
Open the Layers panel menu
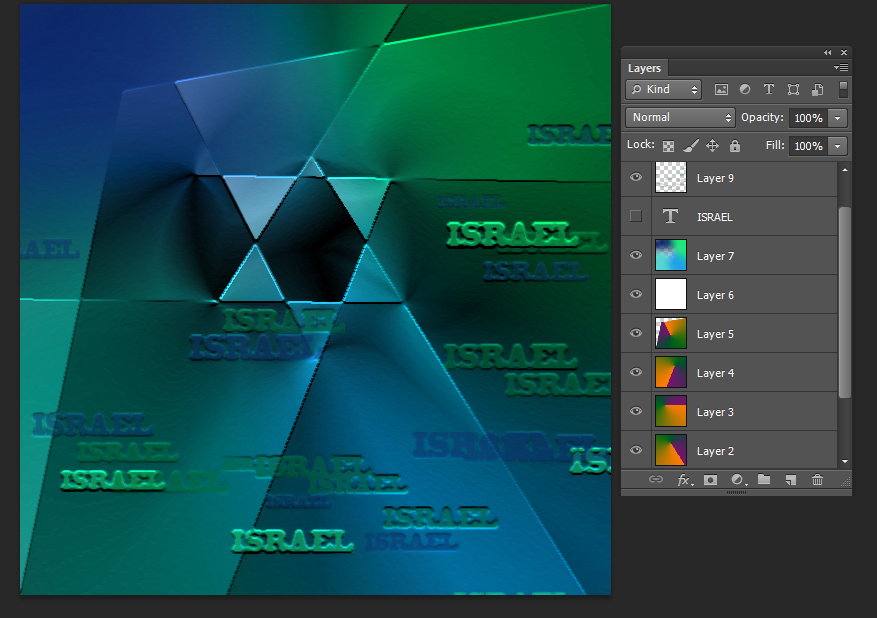[x=841, y=68]
